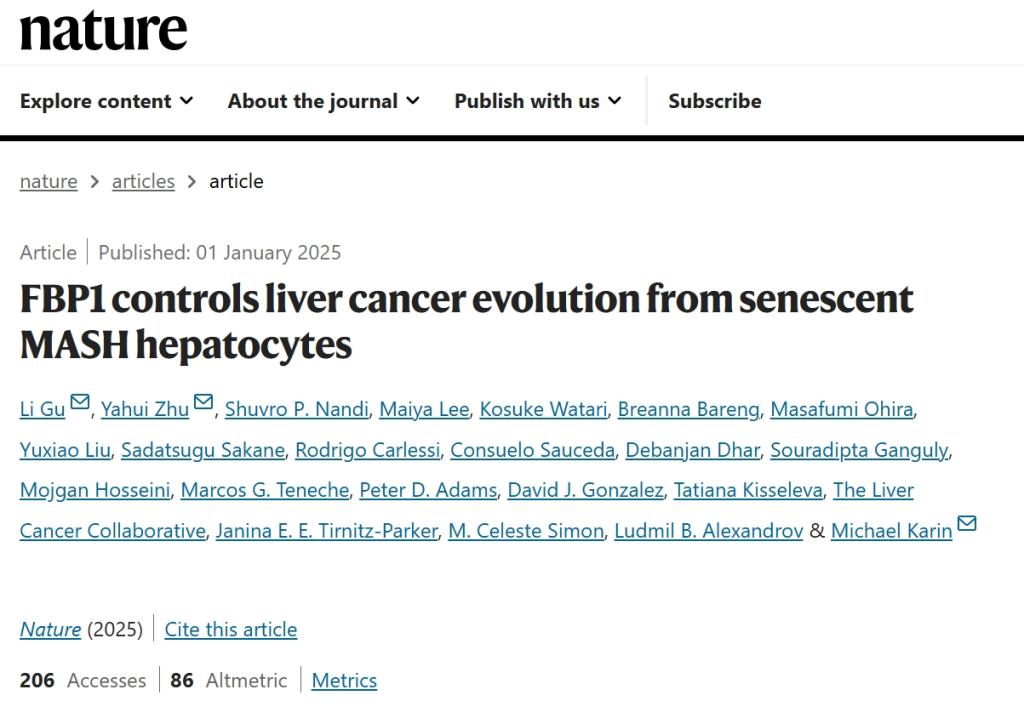Click the email icon next to Yahui Zhu
The image size is (1024, 718).
point(204,401)
